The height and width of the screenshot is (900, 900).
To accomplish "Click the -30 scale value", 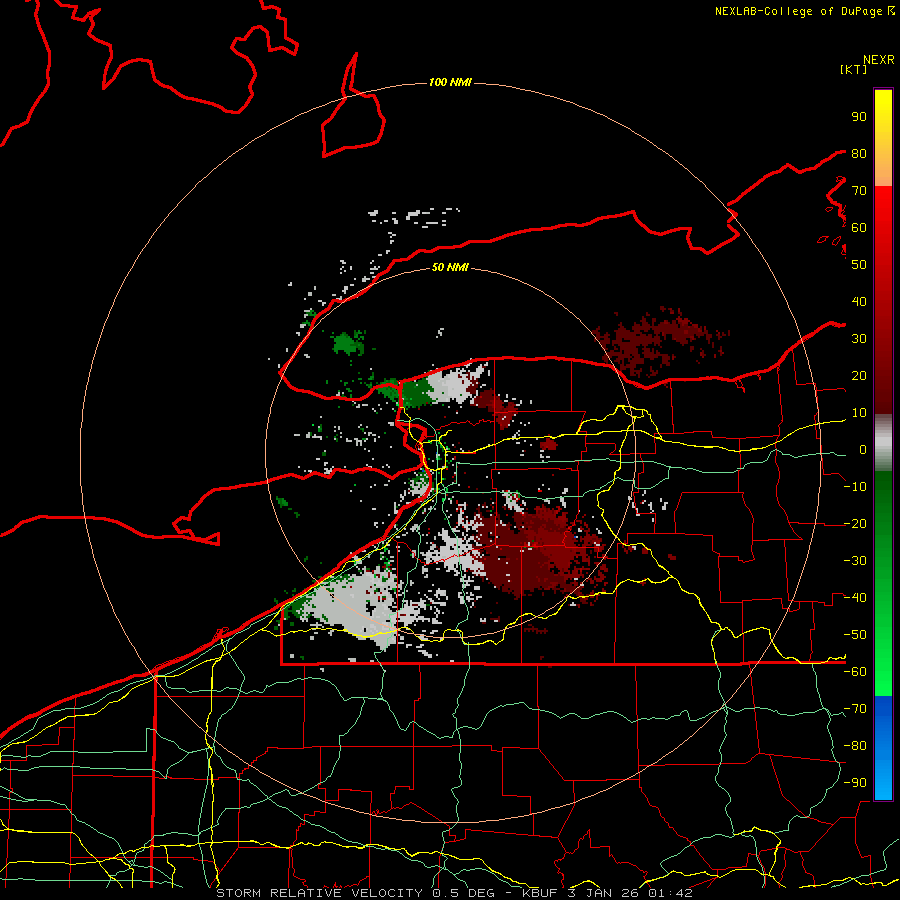I will (x=855, y=561).
